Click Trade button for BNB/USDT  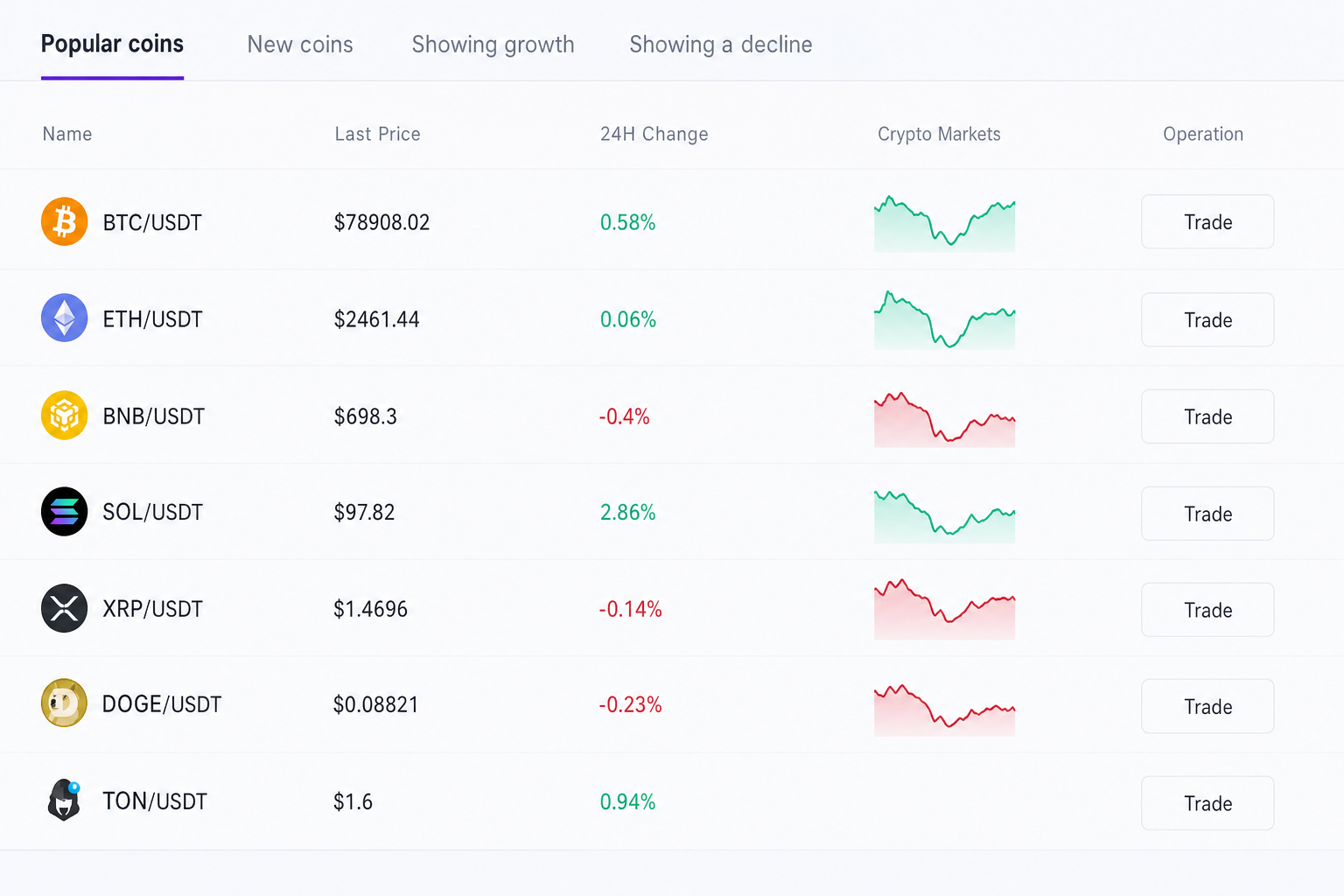point(1207,416)
